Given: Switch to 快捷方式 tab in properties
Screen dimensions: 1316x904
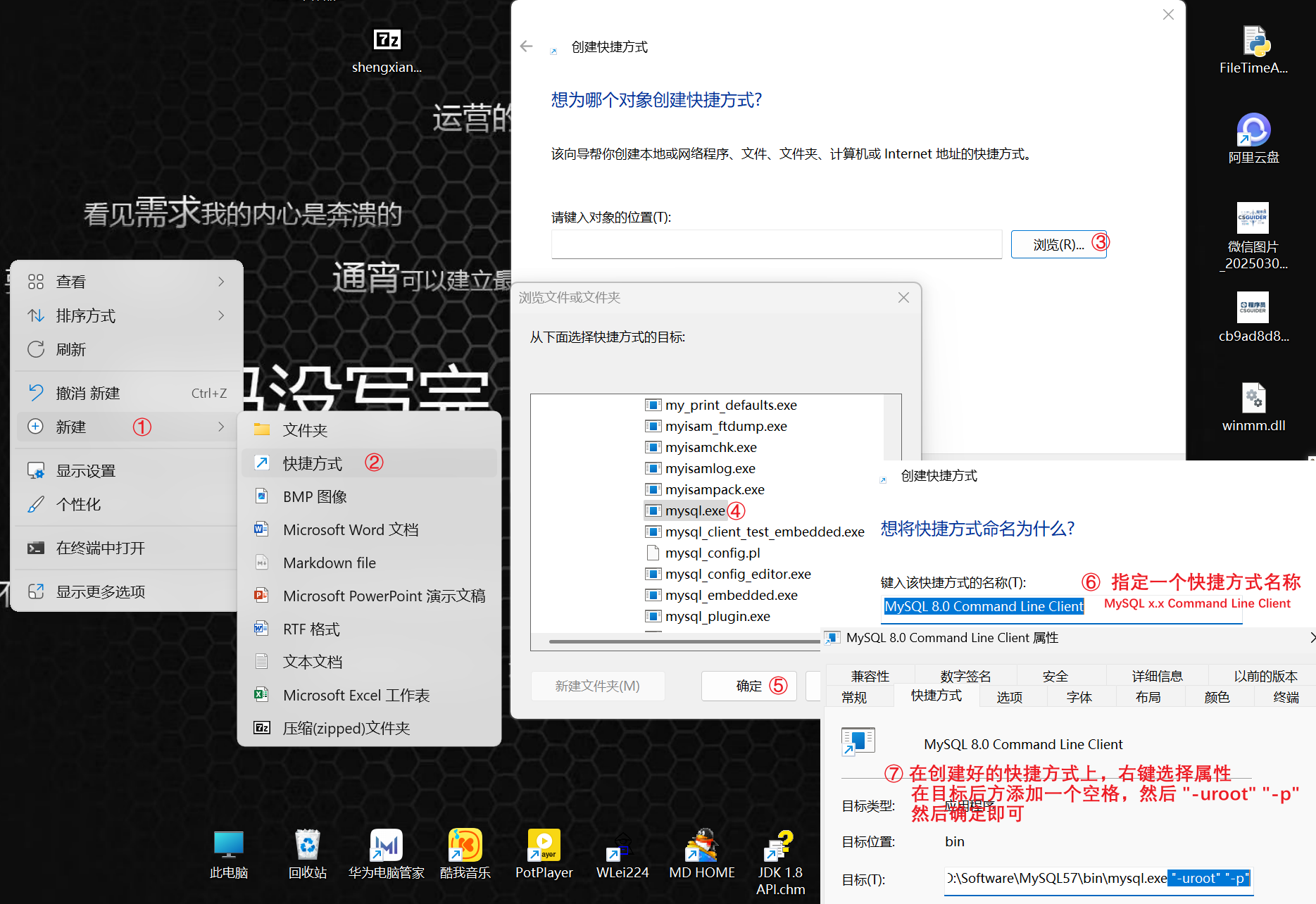Looking at the screenshot, I should tap(936, 696).
